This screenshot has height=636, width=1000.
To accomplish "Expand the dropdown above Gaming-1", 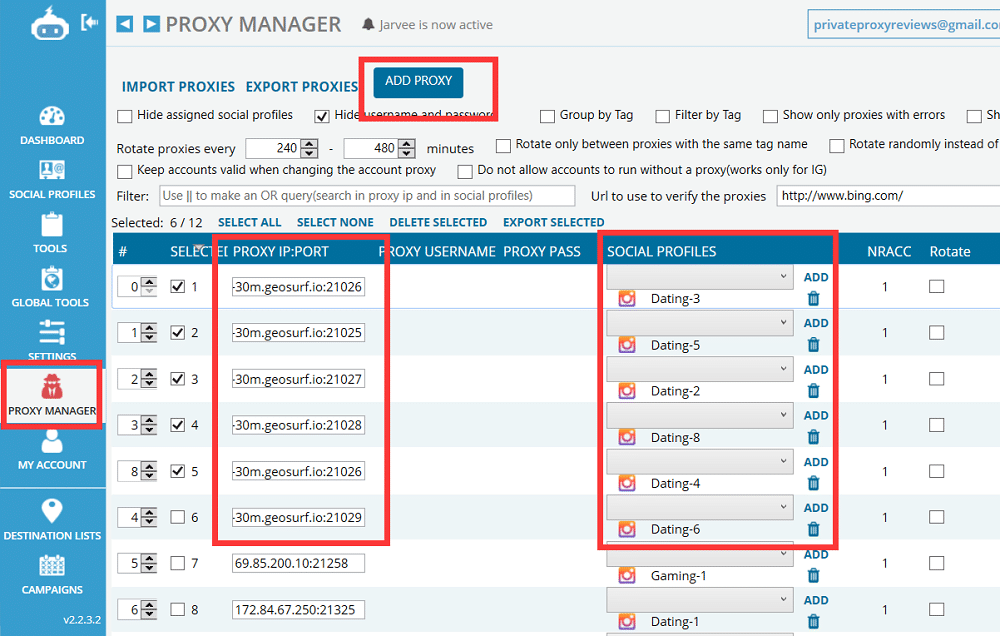I will [699, 553].
